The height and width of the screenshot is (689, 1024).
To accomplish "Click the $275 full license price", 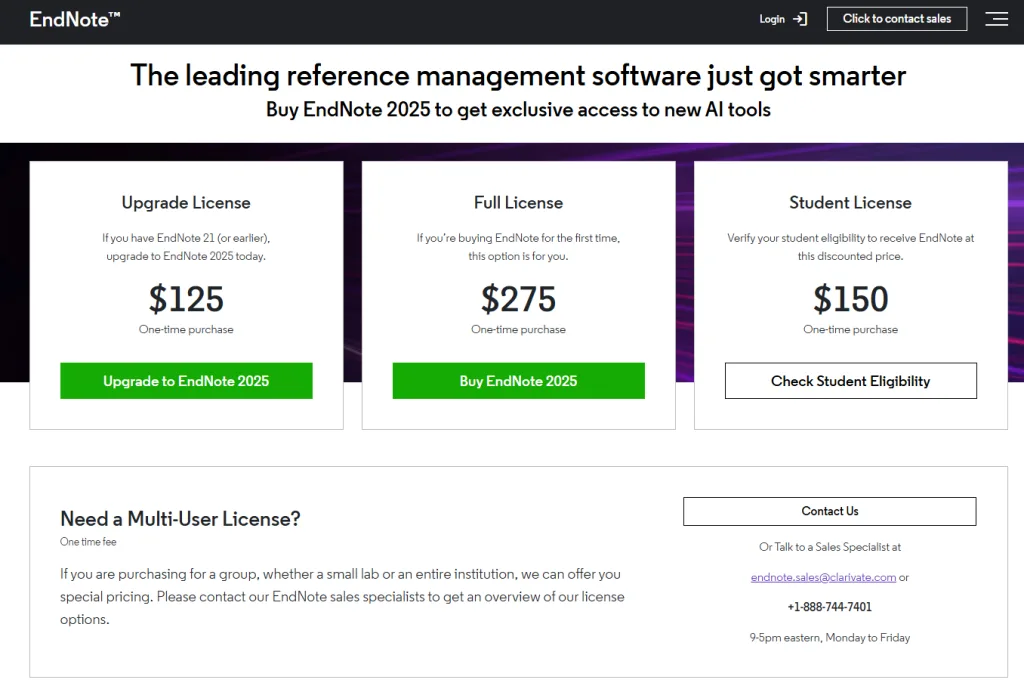I will (518, 299).
